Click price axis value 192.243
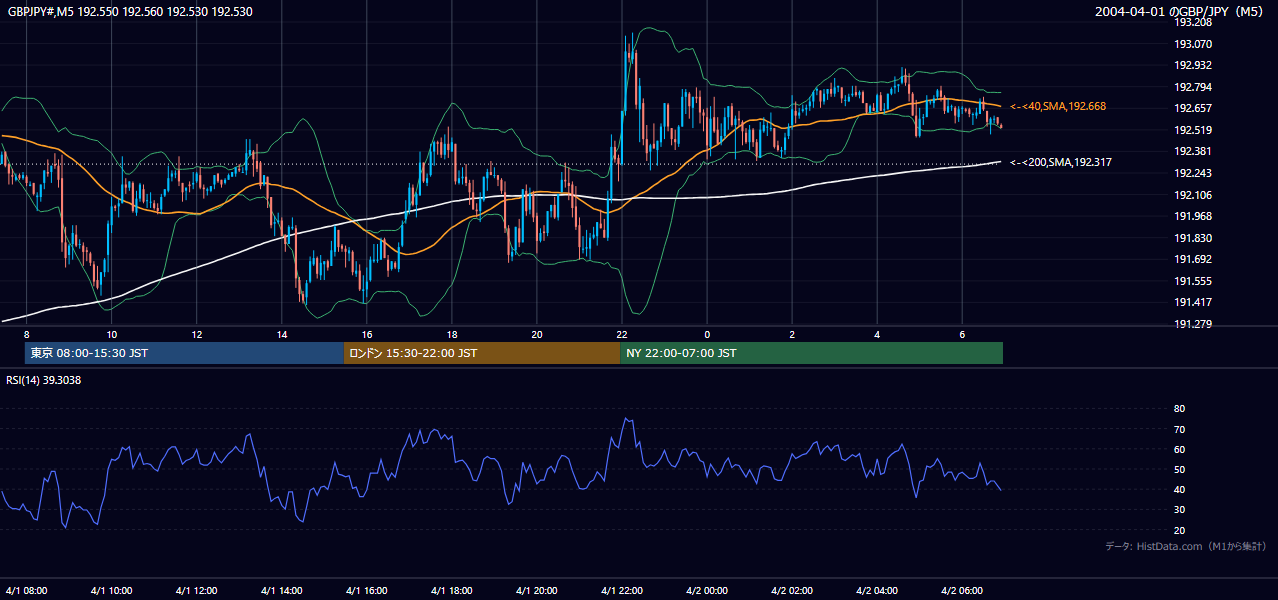Viewport: 1278px width, 600px height. (x=1192, y=173)
